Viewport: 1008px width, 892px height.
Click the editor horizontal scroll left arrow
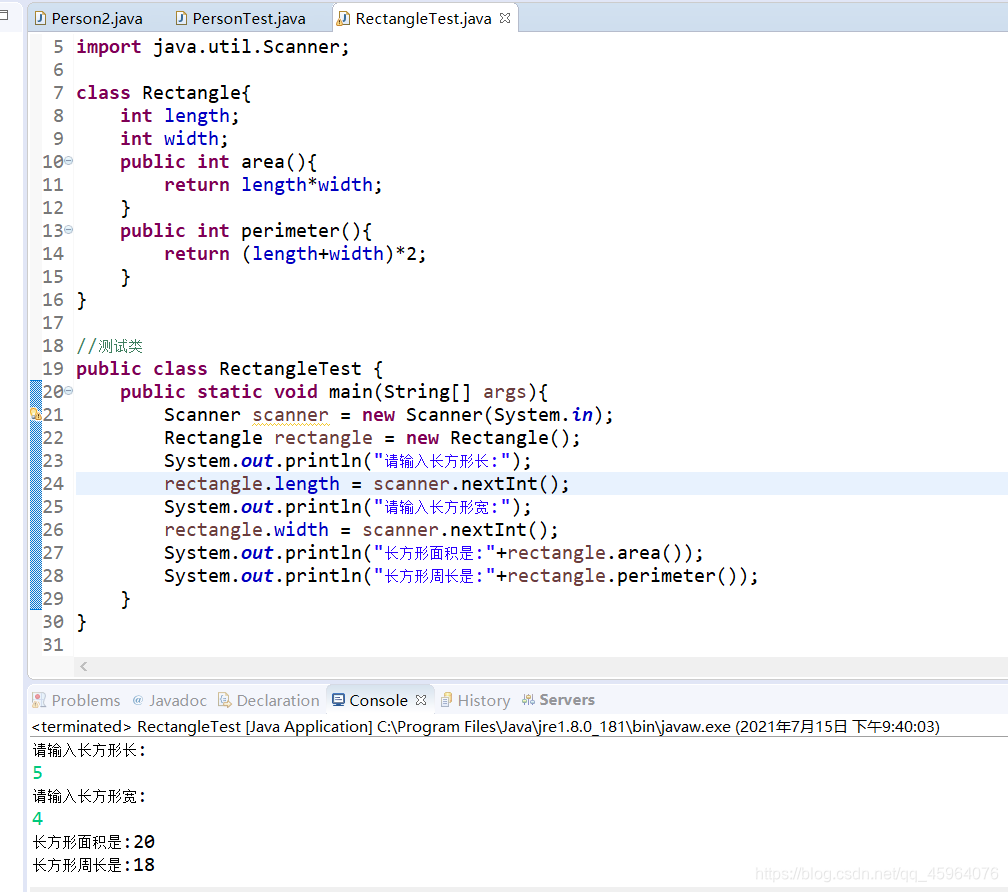84,666
